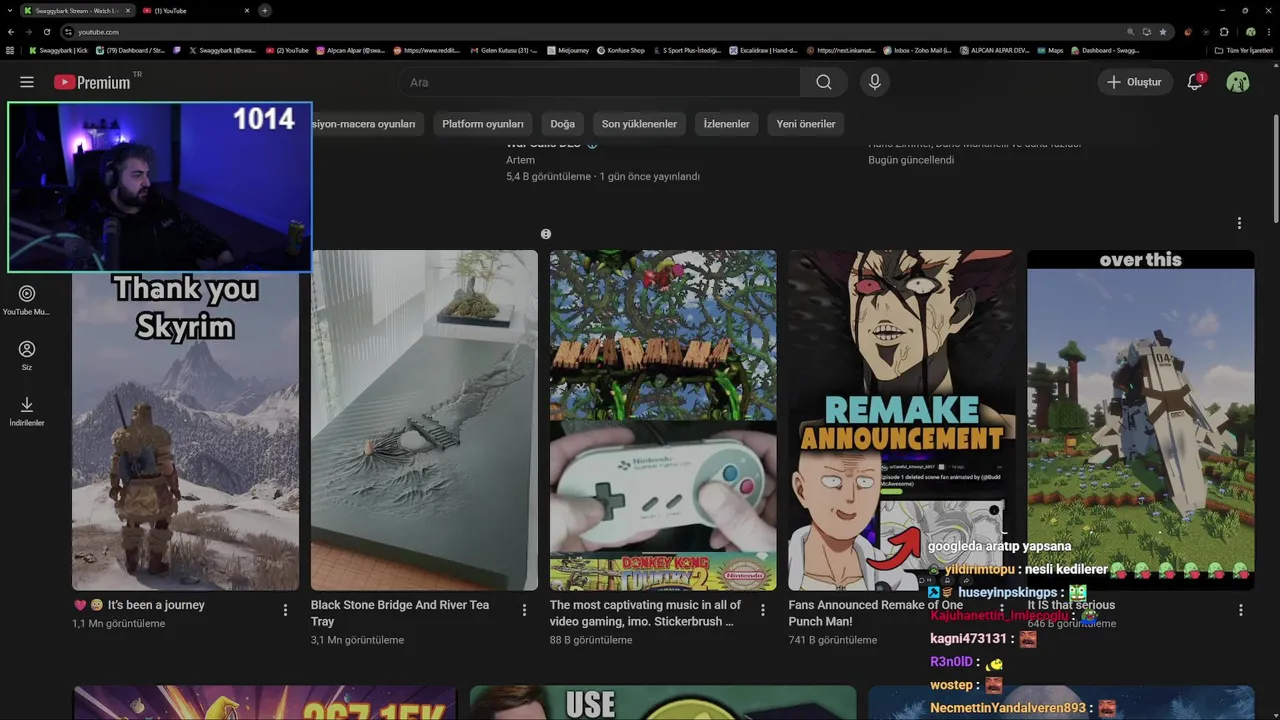Image resolution: width=1280 pixels, height=720 pixels.
Task: Open The most captivating music title link
Action: (645, 613)
